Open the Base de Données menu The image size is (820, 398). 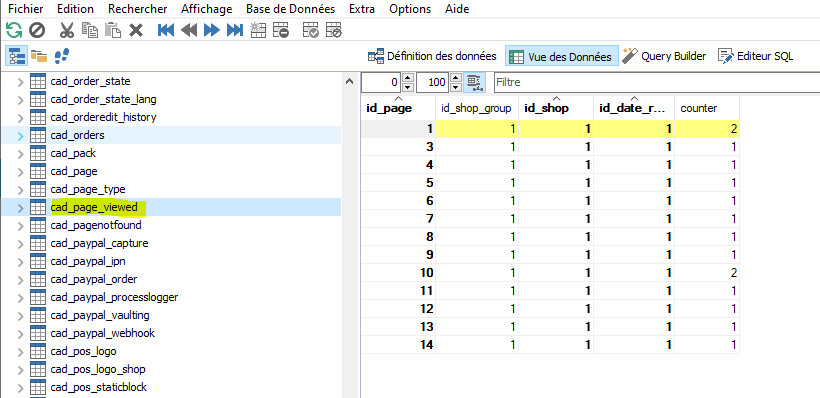coord(290,9)
